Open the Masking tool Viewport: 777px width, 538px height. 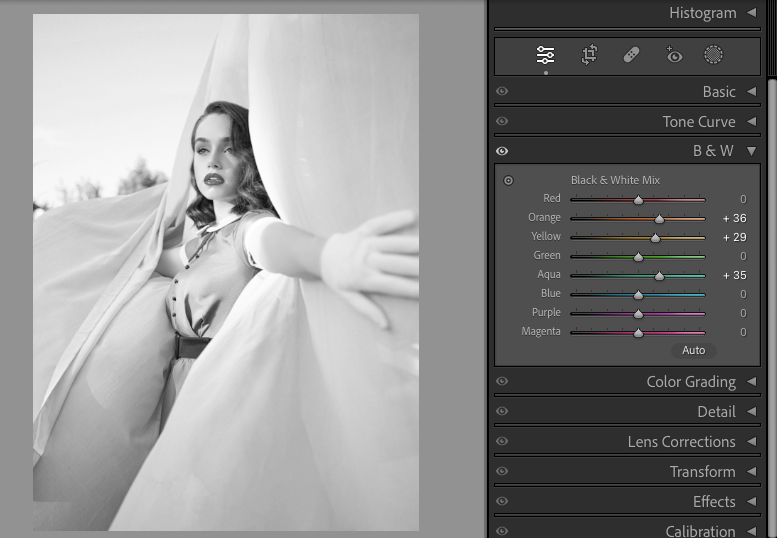point(713,55)
